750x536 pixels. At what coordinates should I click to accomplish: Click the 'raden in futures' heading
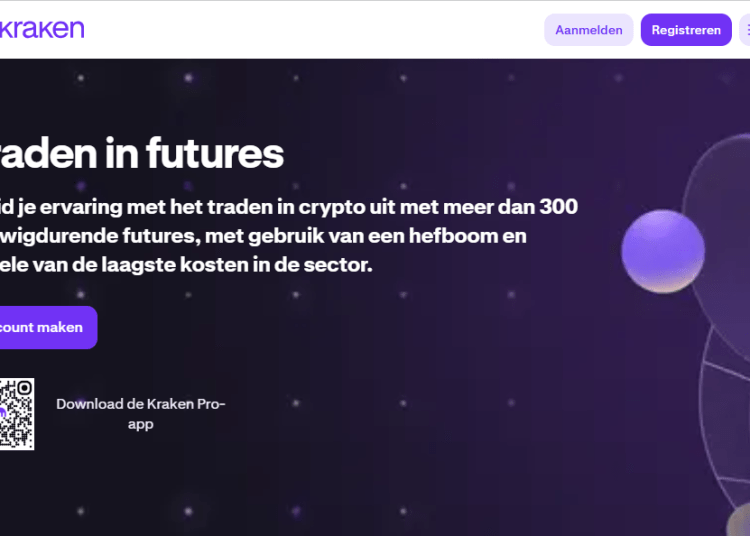[142, 154]
